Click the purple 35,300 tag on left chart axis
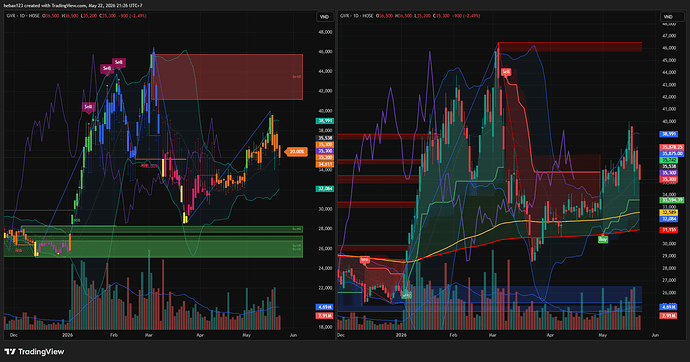Screen dimensions: 690x362 click(x=325, y=151)
